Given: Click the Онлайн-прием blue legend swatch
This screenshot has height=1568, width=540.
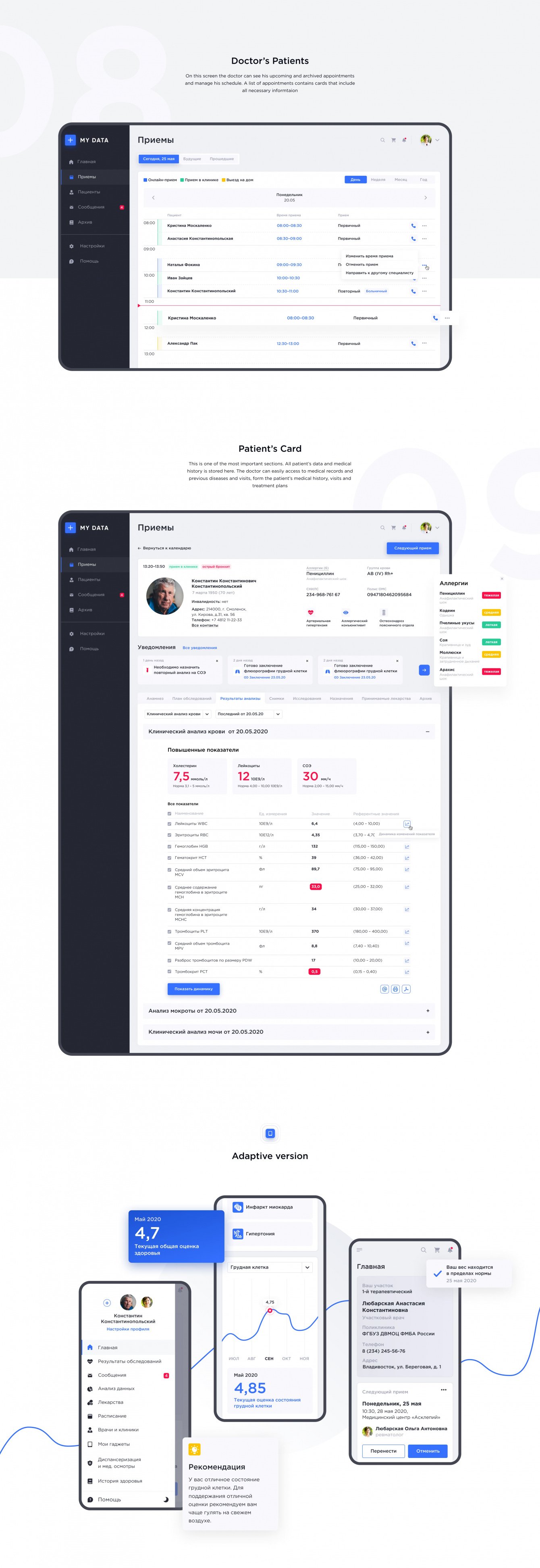Looking at the screenshot, I should click(x=145, y=180).
